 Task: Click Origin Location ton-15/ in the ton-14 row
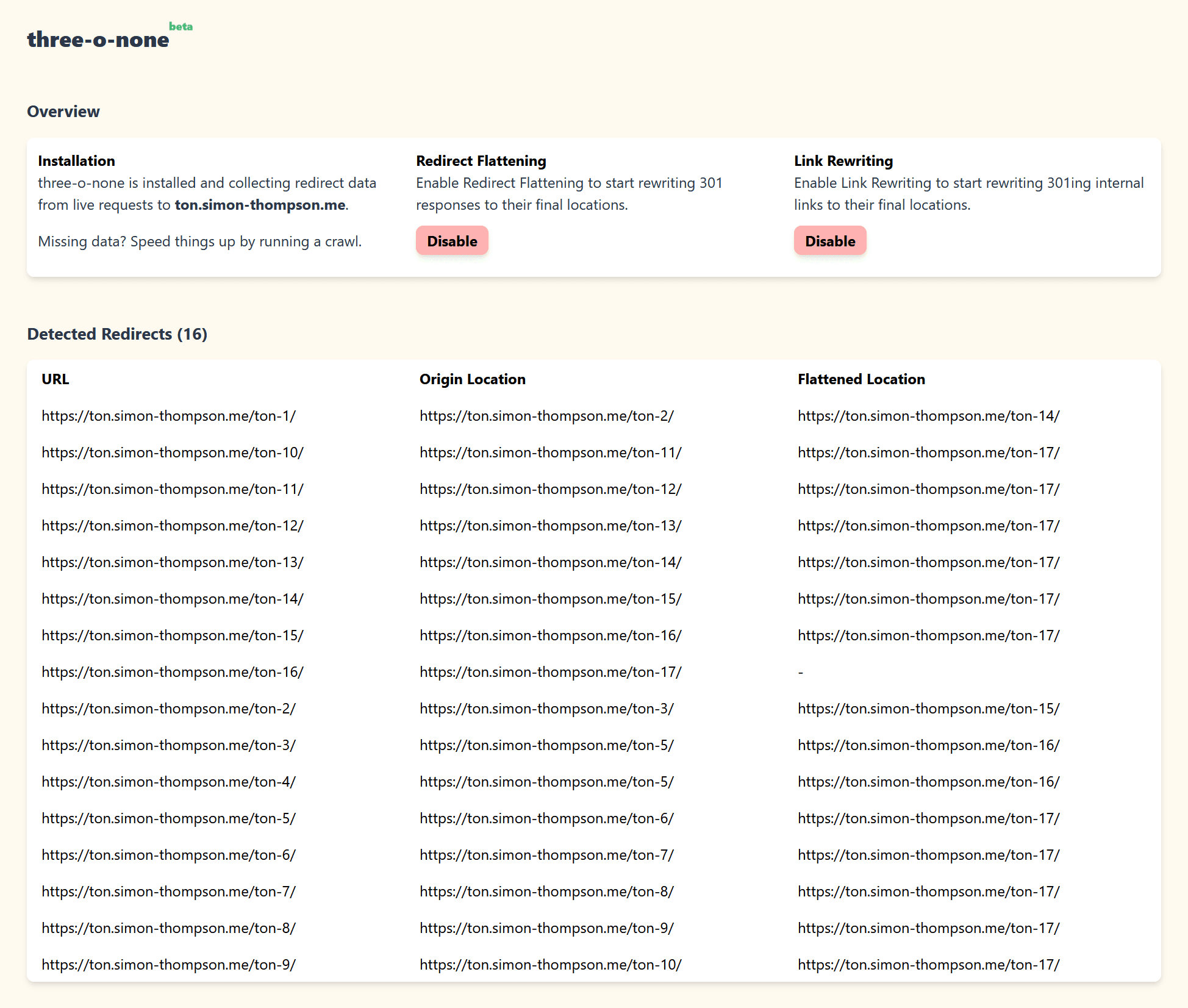coord(551,599)
